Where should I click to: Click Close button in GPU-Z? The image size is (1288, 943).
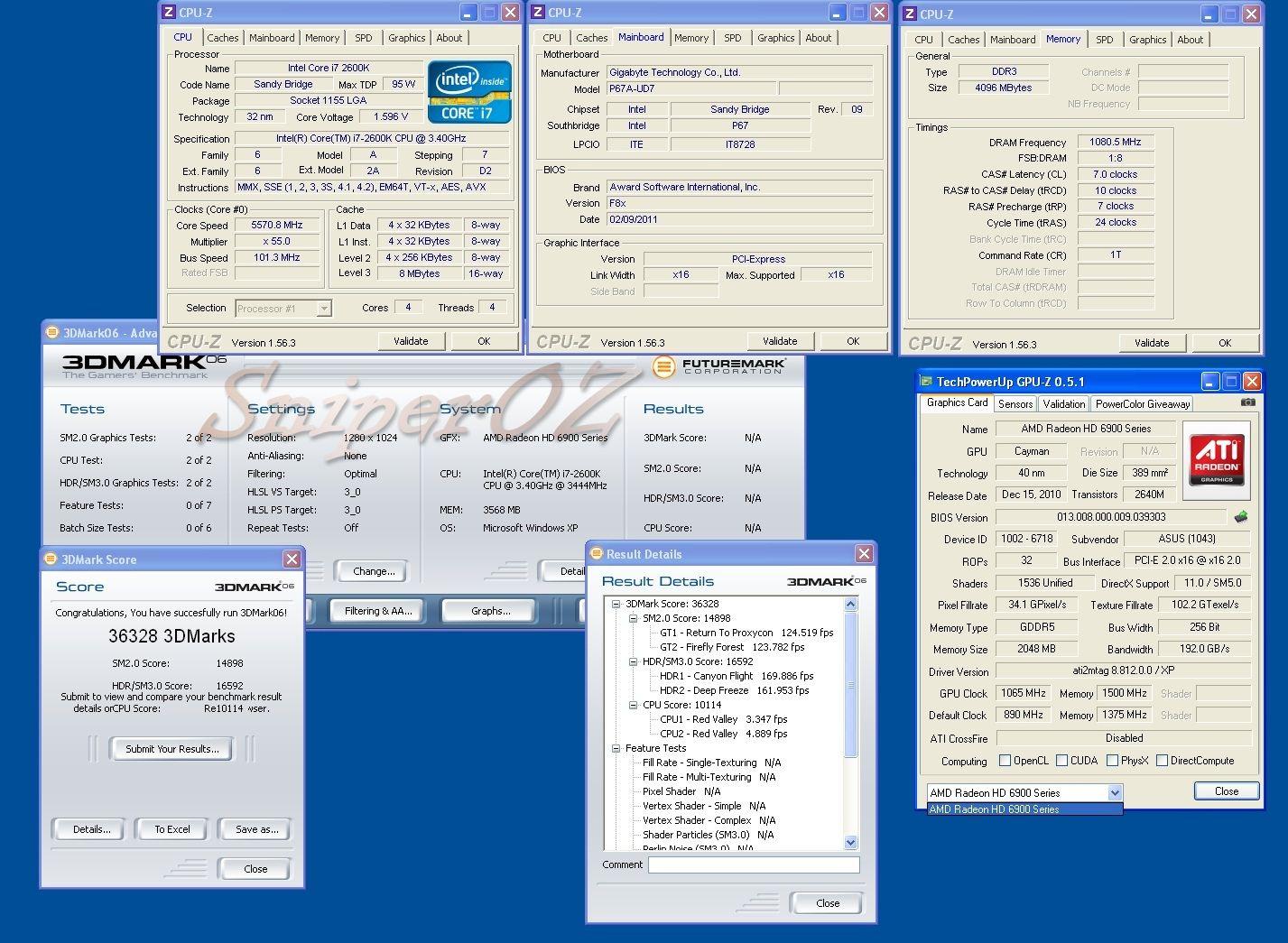click(1227, 790)
